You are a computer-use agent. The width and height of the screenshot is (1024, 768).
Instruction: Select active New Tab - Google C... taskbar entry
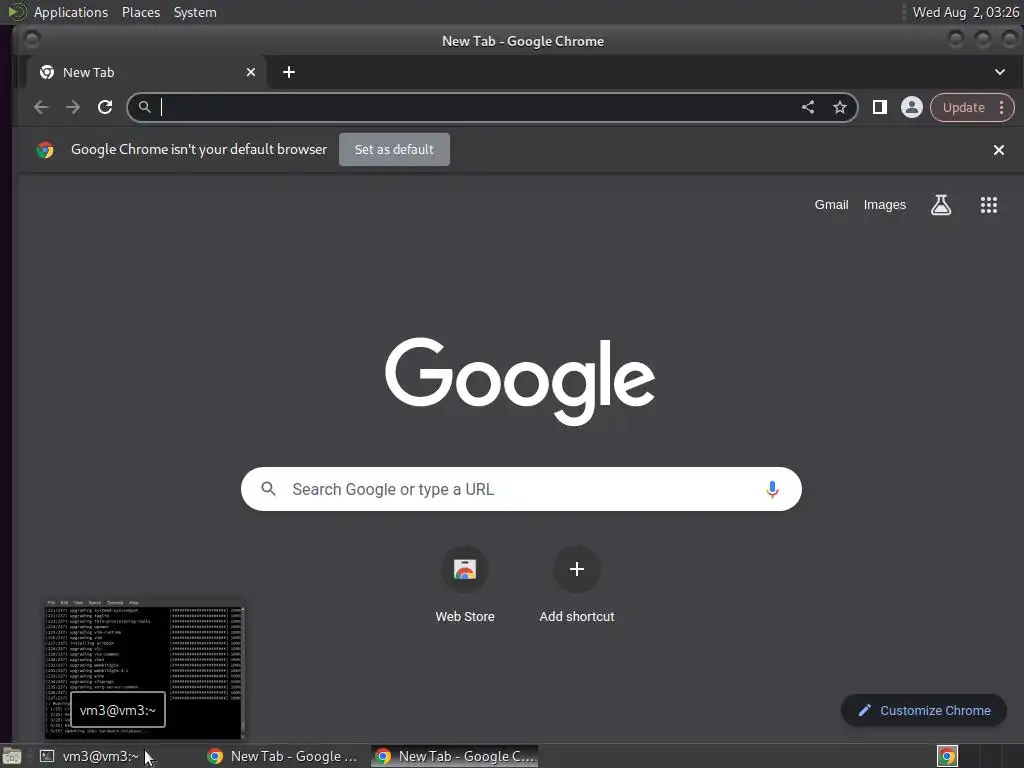tap(455, 756)
